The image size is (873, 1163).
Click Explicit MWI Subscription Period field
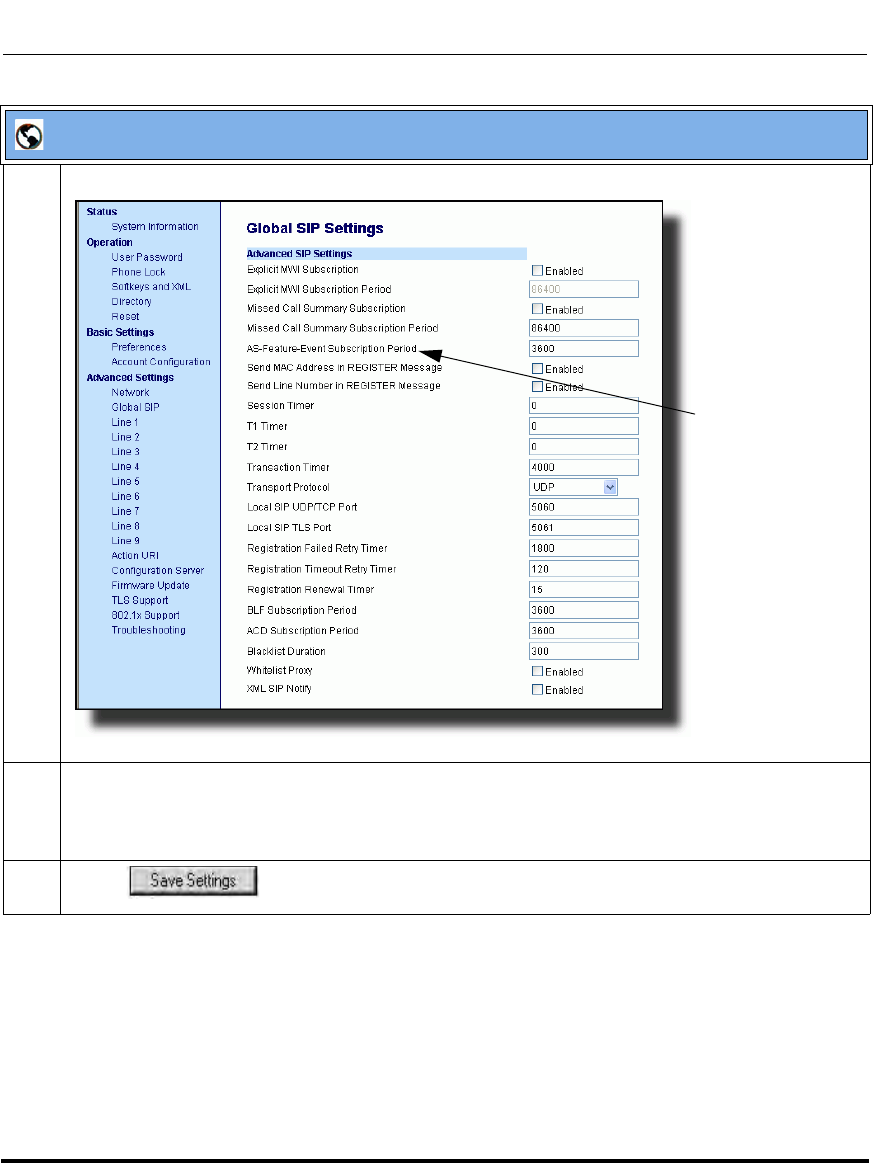[584, 289]
